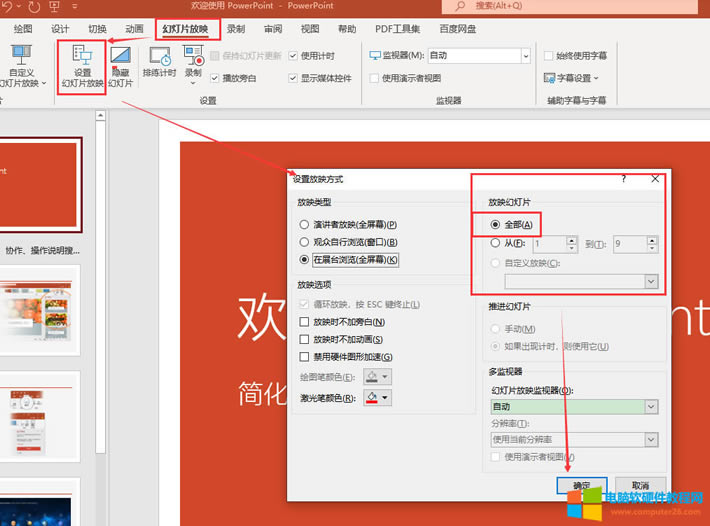Check 禁用硬件图形加速 option
710x526 pixels.
[x=305, y=357]
